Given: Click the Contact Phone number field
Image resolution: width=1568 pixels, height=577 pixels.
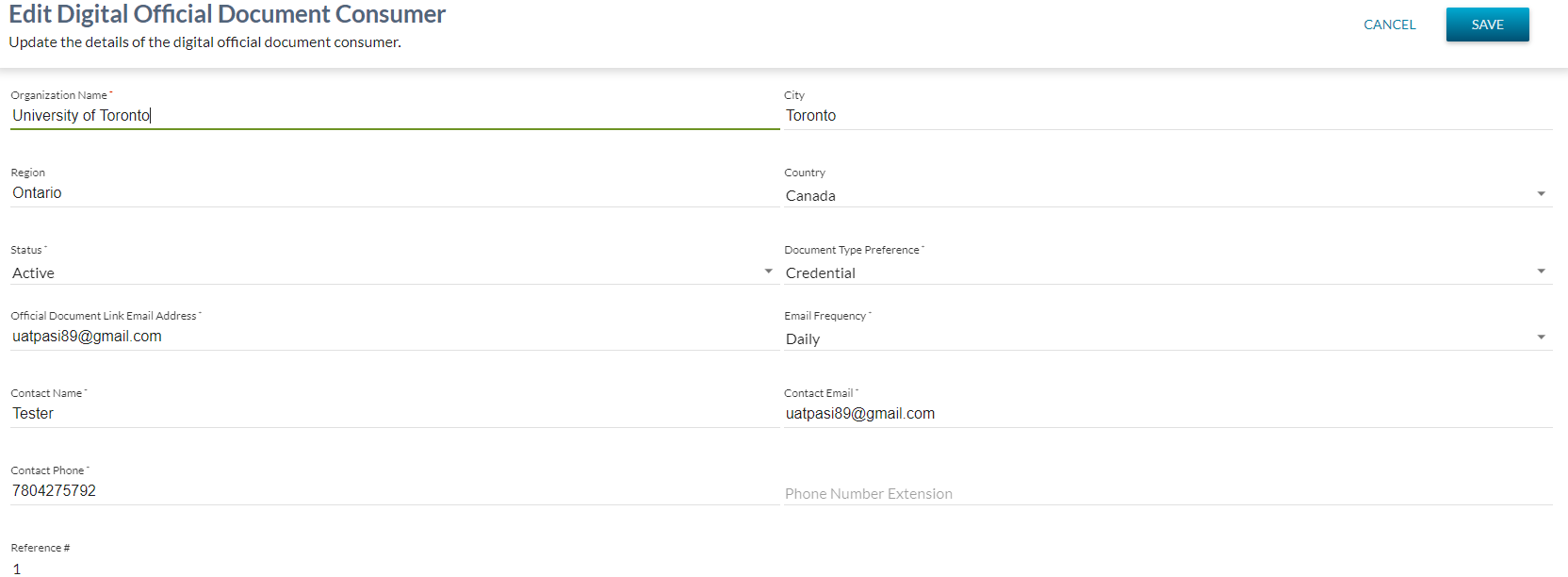Looking at the screenshot, I should [394, 490].
